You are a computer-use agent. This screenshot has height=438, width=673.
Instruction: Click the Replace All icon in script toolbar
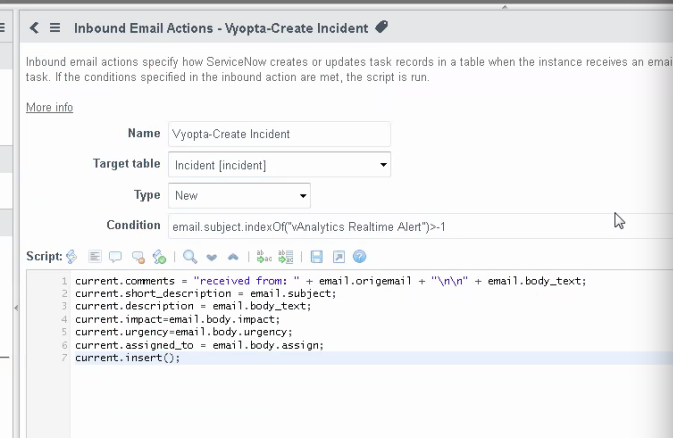tap(286, 257)
